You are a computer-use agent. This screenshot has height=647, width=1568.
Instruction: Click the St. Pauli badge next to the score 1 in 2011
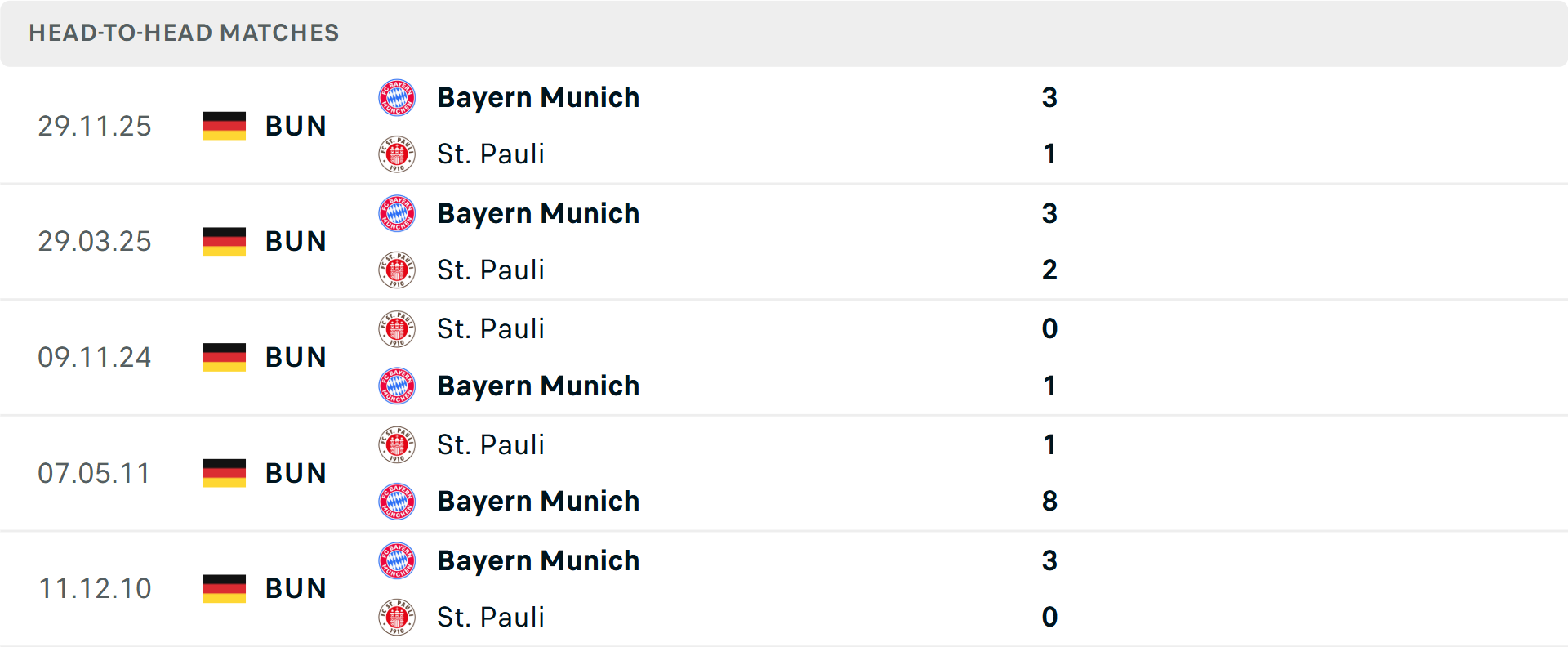pyautogui.click(x=398, y=444)
